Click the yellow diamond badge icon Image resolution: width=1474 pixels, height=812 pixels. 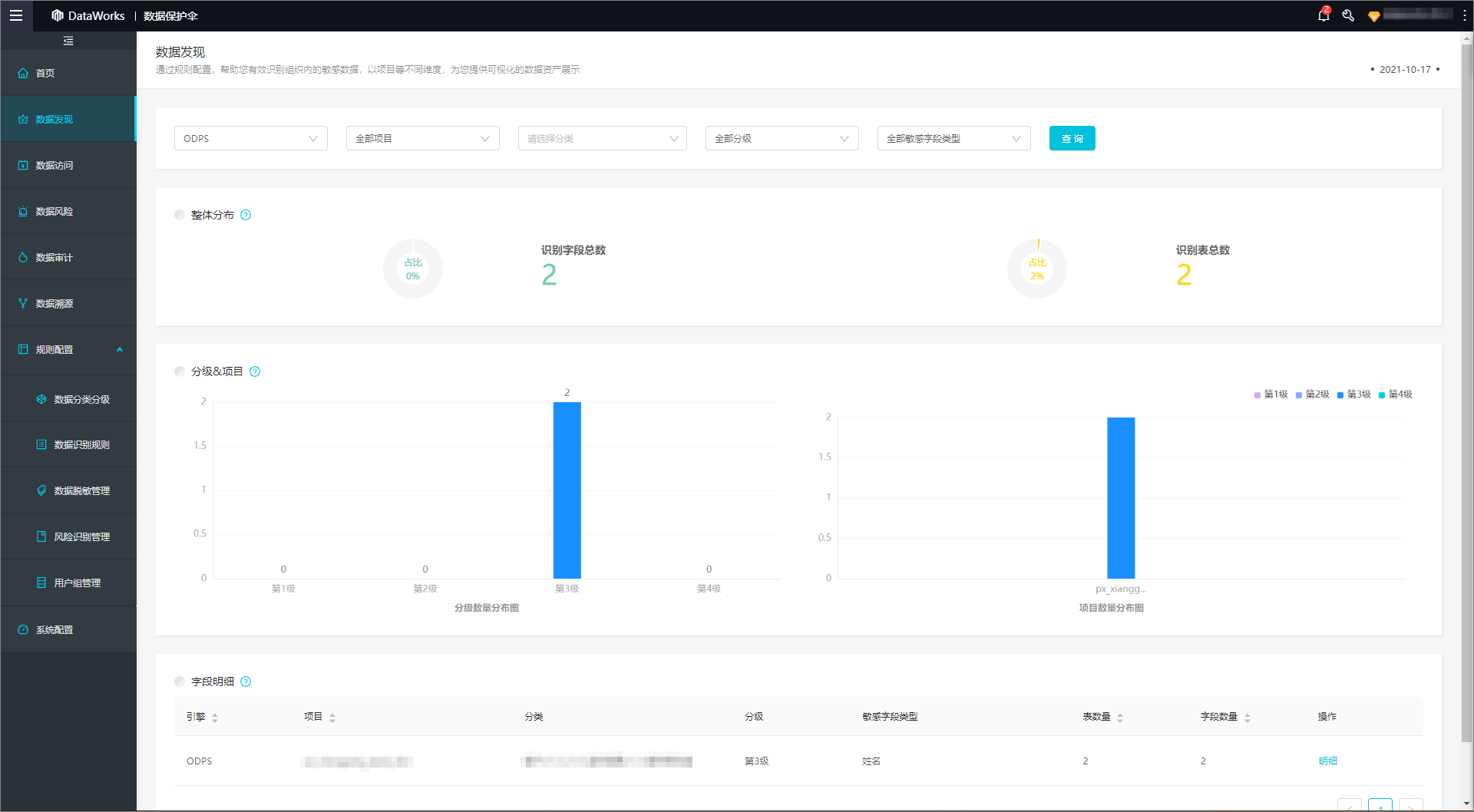point(1374,16)
